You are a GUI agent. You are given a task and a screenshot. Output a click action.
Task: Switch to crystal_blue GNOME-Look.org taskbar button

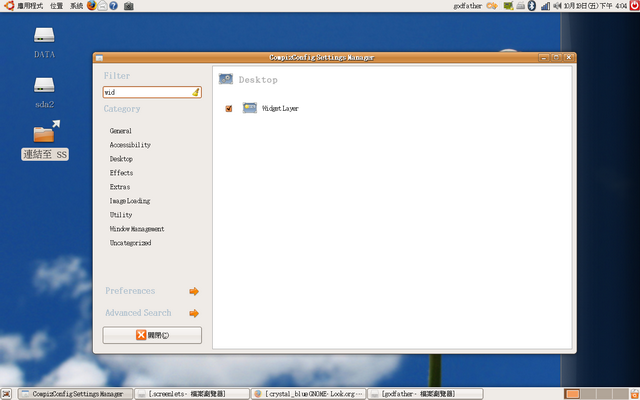pos(308,394)
